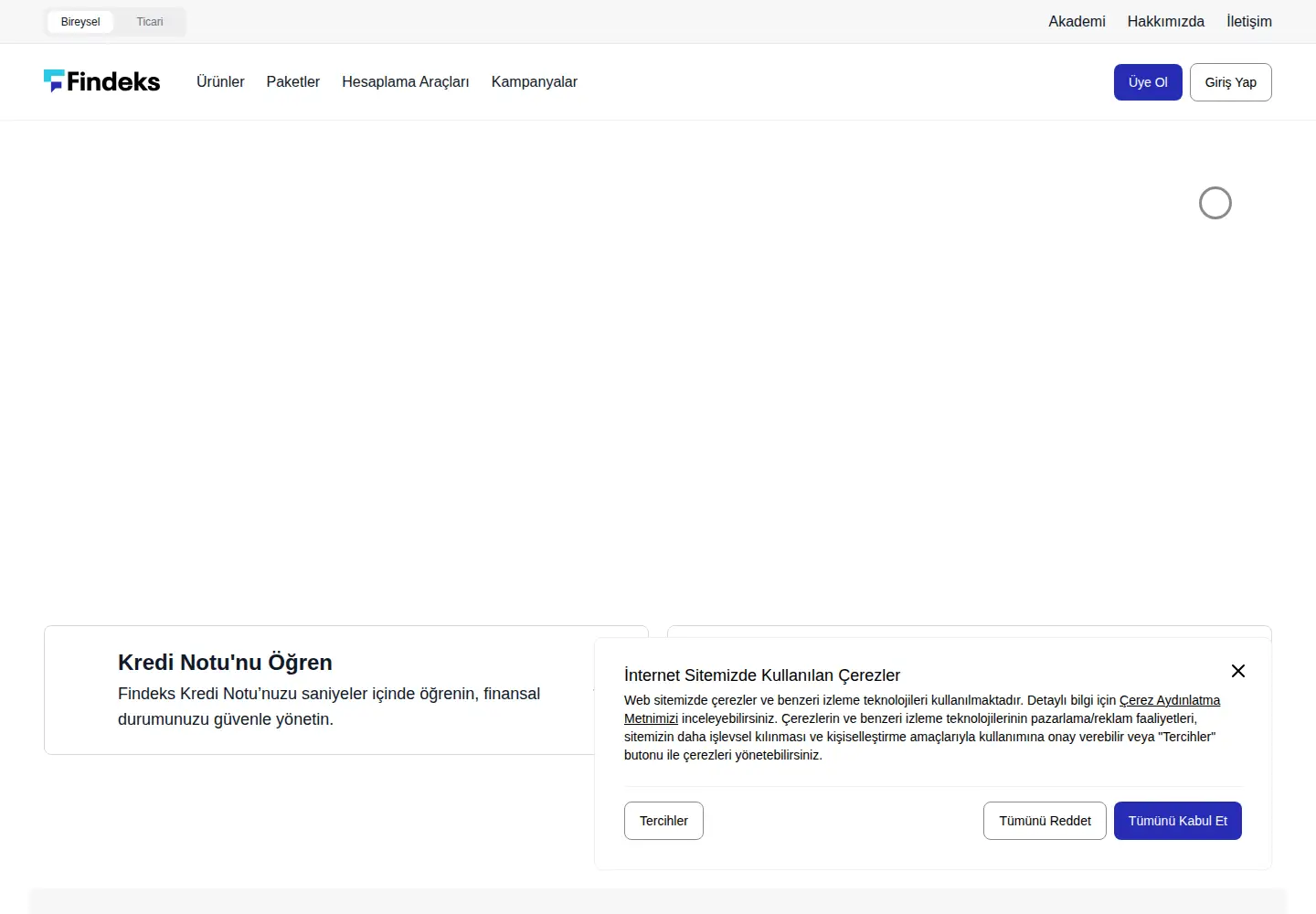
Task: Accept all cookies with Tümünü Kabul Et
Action: point(1178,821)
